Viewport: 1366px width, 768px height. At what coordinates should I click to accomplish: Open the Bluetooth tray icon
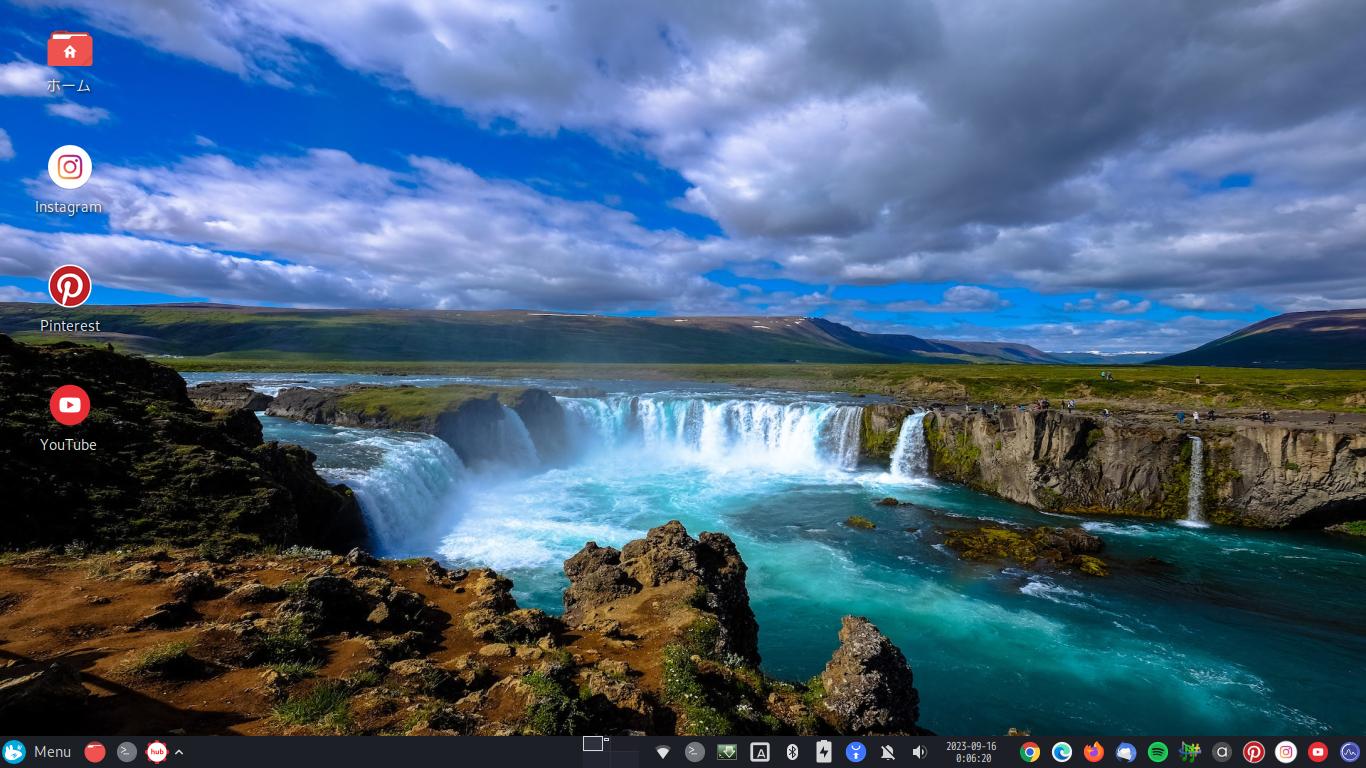tap(792, 752)
